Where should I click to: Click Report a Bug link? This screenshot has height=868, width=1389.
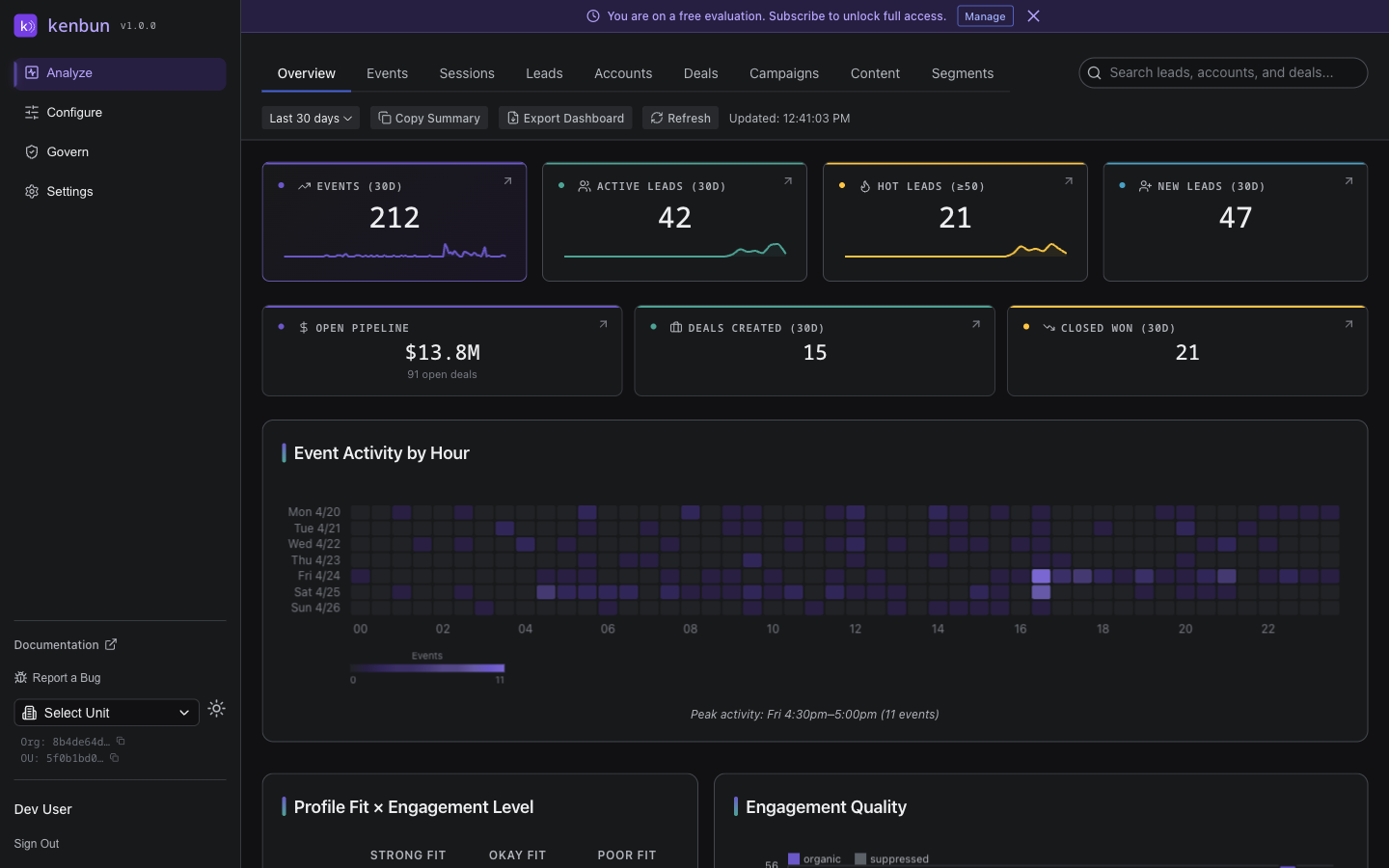coord(58,678)
